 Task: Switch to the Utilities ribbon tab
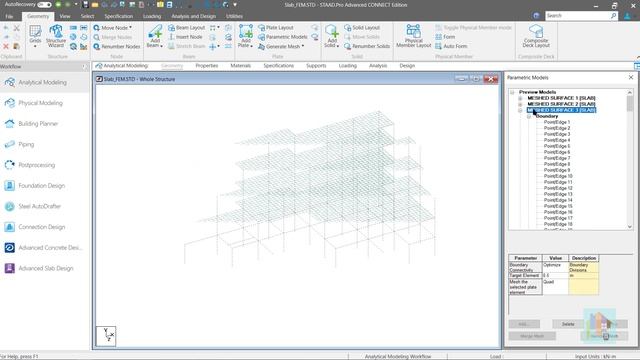[234, 16]
